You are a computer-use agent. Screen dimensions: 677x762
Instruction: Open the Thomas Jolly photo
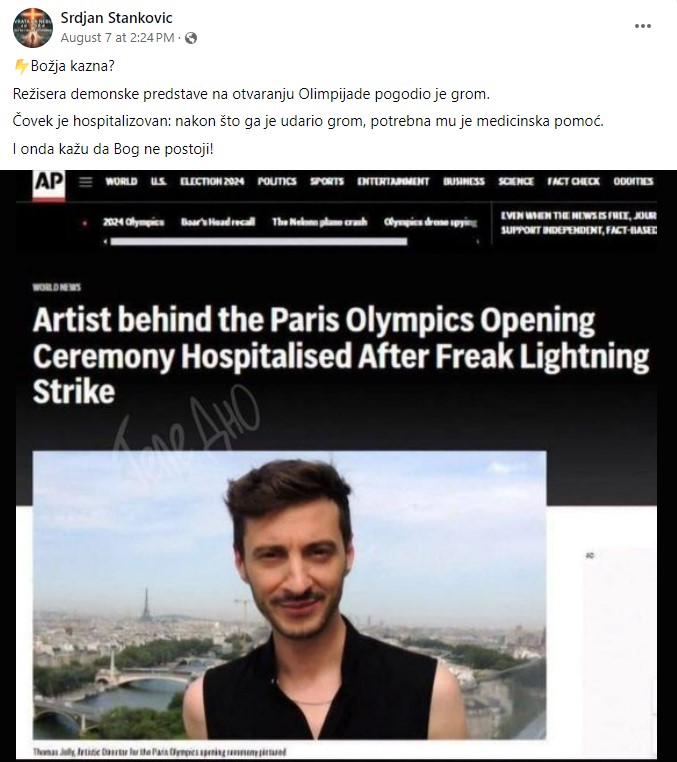289,595
